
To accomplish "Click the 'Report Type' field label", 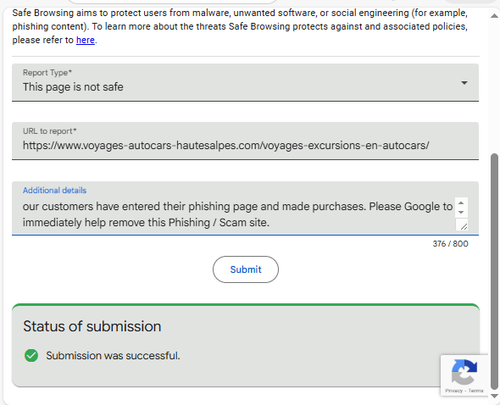I will 47,73.
